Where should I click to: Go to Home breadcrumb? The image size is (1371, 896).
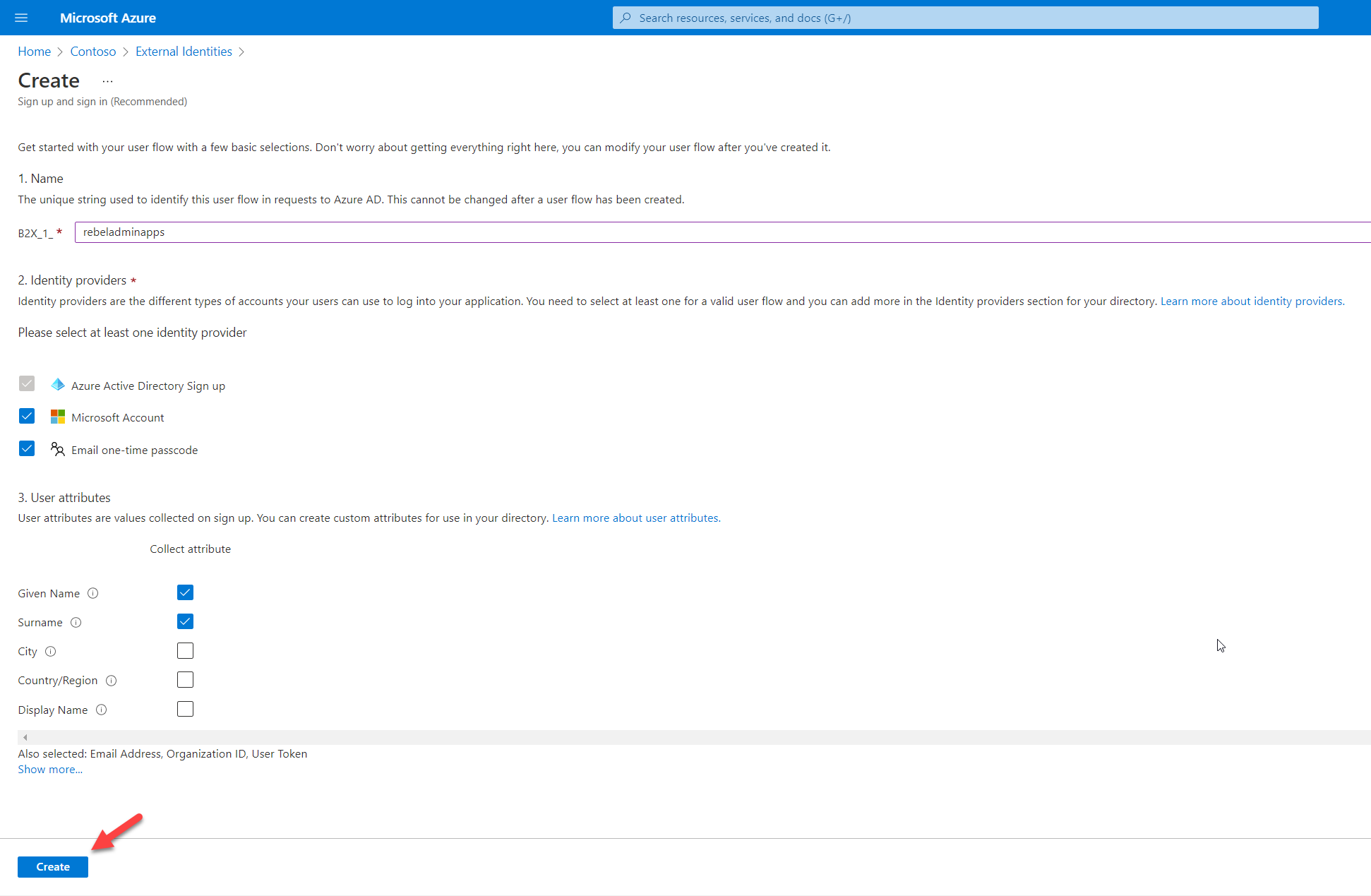tap(34, 52)
